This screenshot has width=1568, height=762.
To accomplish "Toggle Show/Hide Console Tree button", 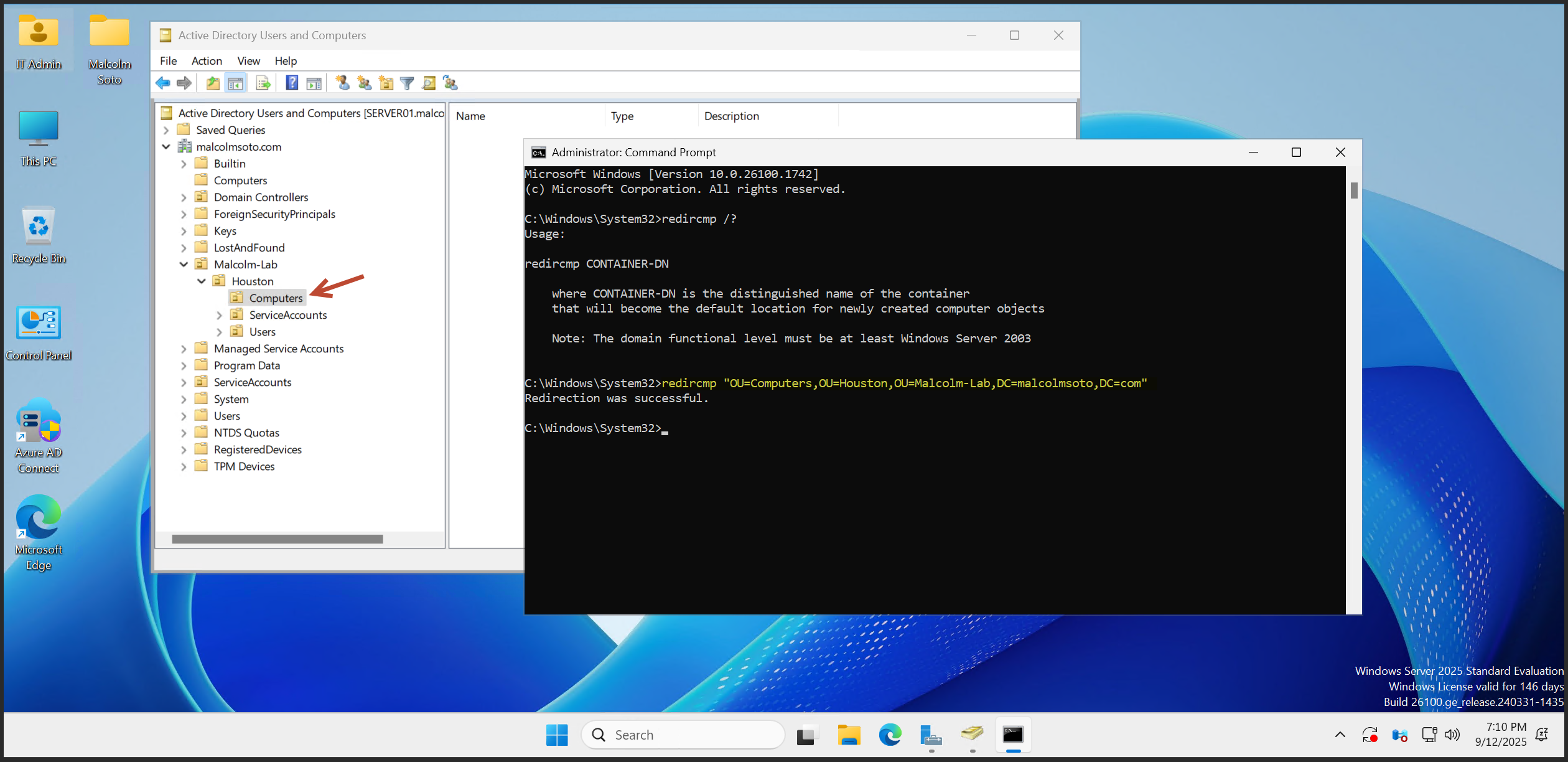I will [235, 83].
